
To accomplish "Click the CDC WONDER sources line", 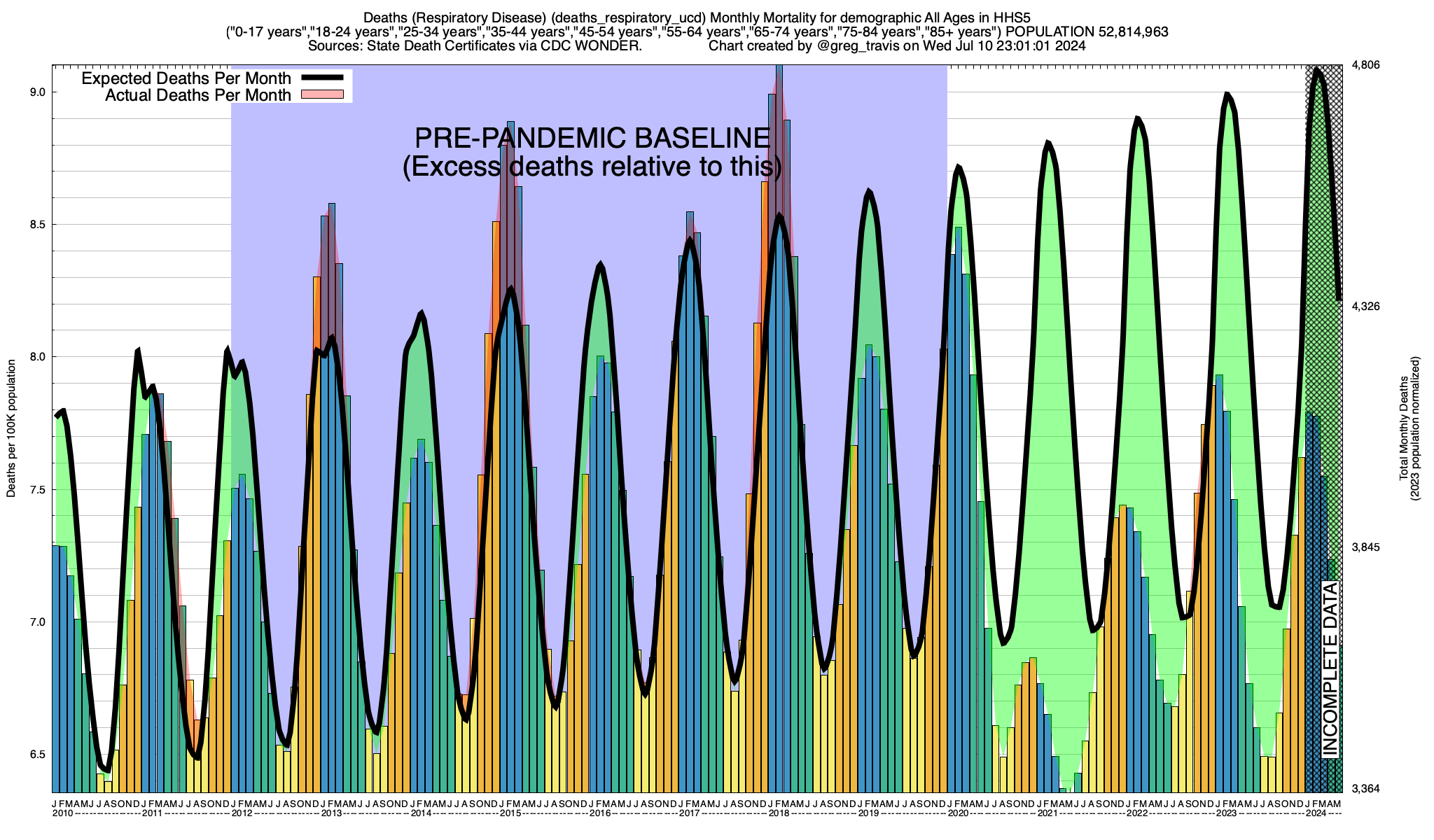I will (474, 46).
